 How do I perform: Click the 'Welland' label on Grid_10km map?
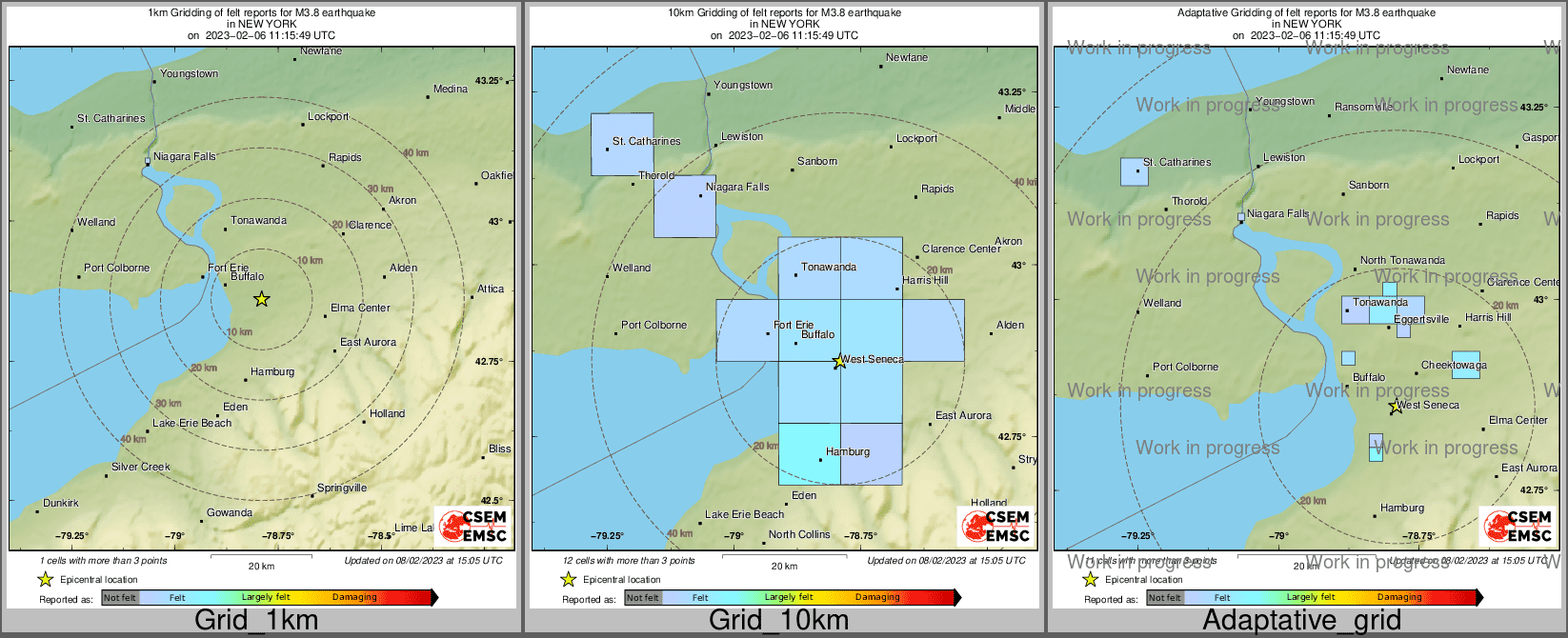click(x=632, y=268)
